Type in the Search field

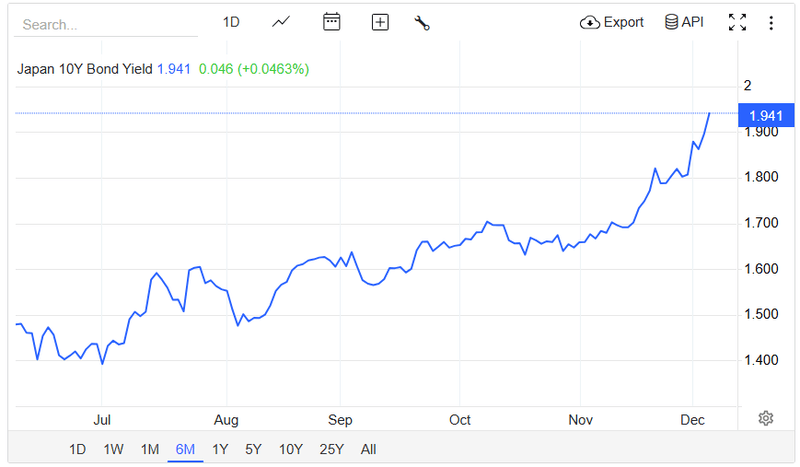click(105, 24)
